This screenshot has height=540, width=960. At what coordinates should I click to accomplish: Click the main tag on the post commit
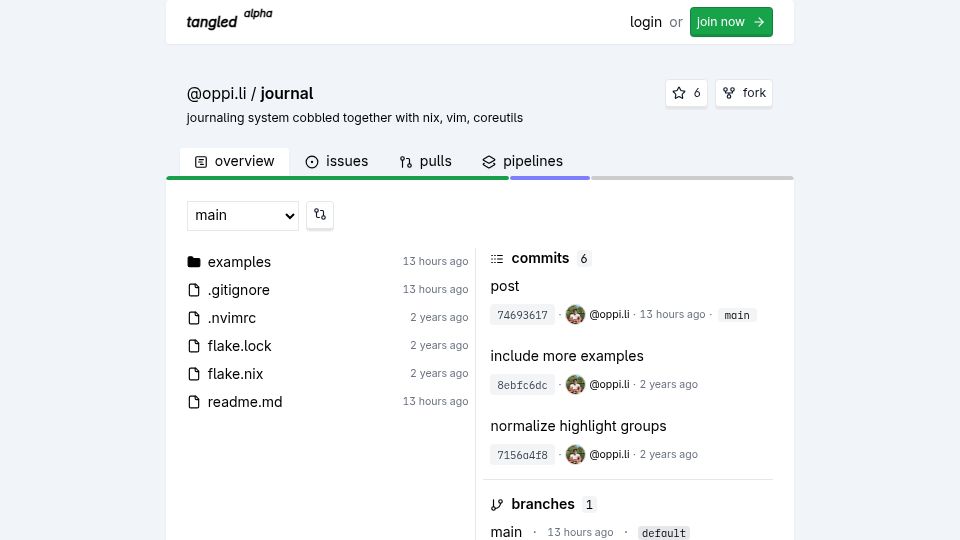click(x=737, y=315)
